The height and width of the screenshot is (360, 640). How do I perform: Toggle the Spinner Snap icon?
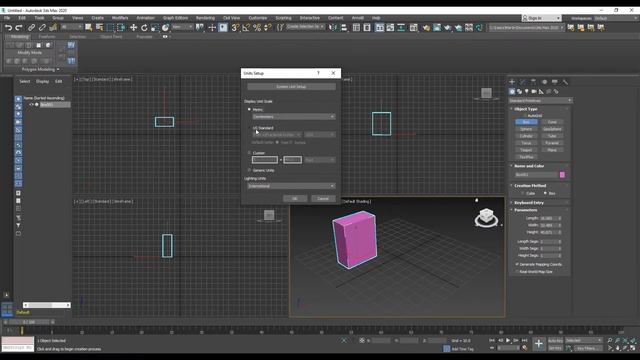click(267, 28)
